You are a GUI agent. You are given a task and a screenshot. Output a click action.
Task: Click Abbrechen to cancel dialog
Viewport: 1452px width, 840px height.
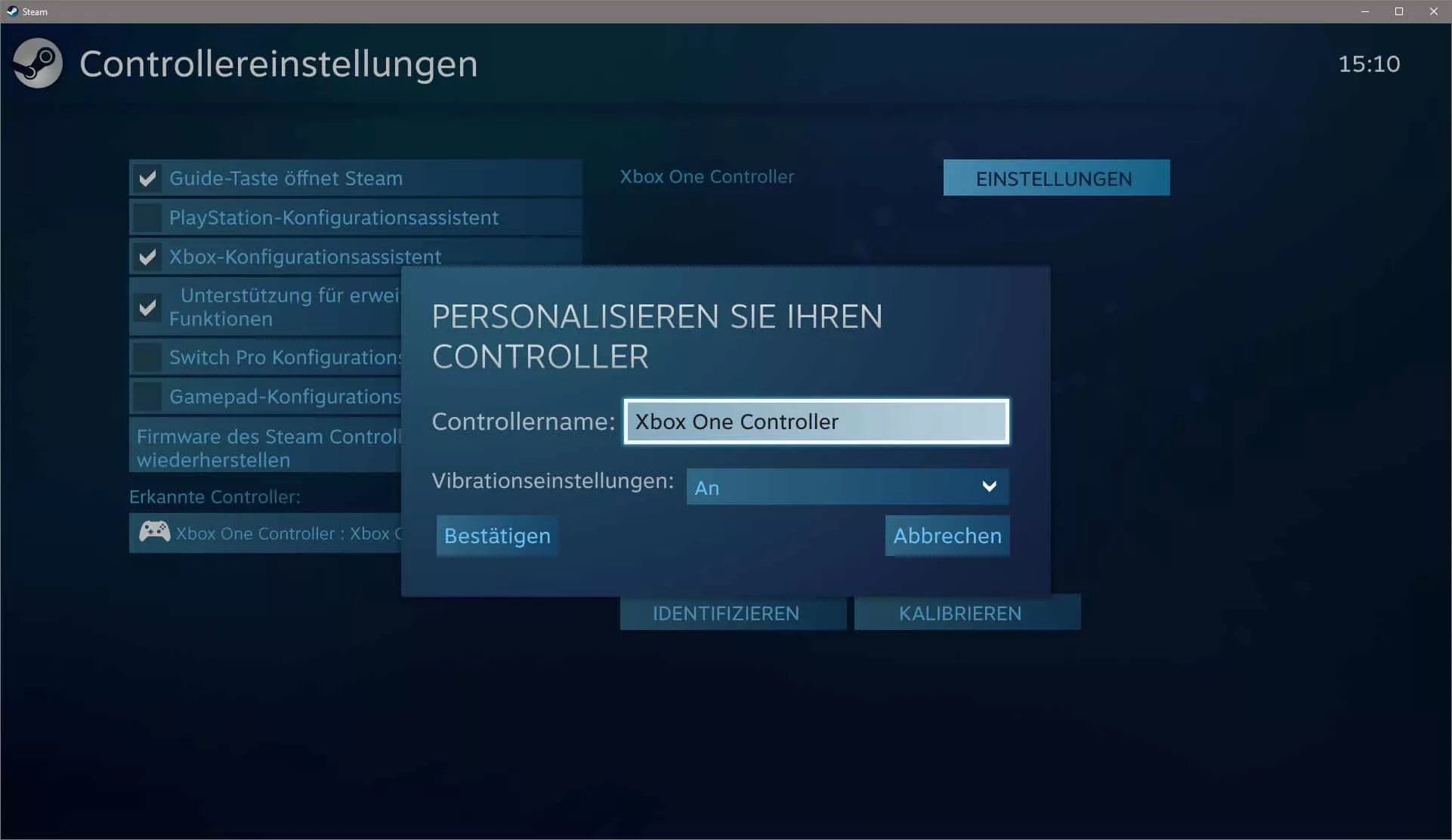click(x=947, y=536)
